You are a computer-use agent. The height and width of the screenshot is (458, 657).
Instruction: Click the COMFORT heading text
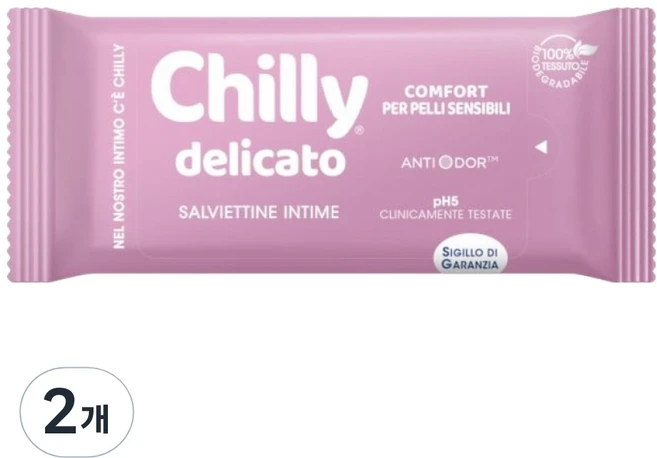pos(446,92)
